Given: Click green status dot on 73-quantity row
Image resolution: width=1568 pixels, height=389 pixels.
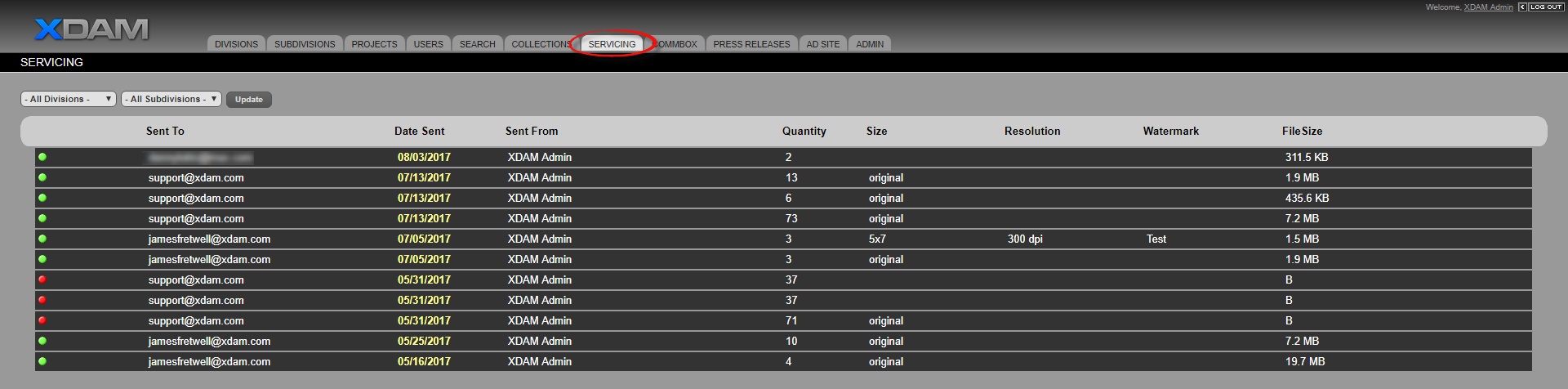Looking at the screenshot, I should [x=42, y=218].
